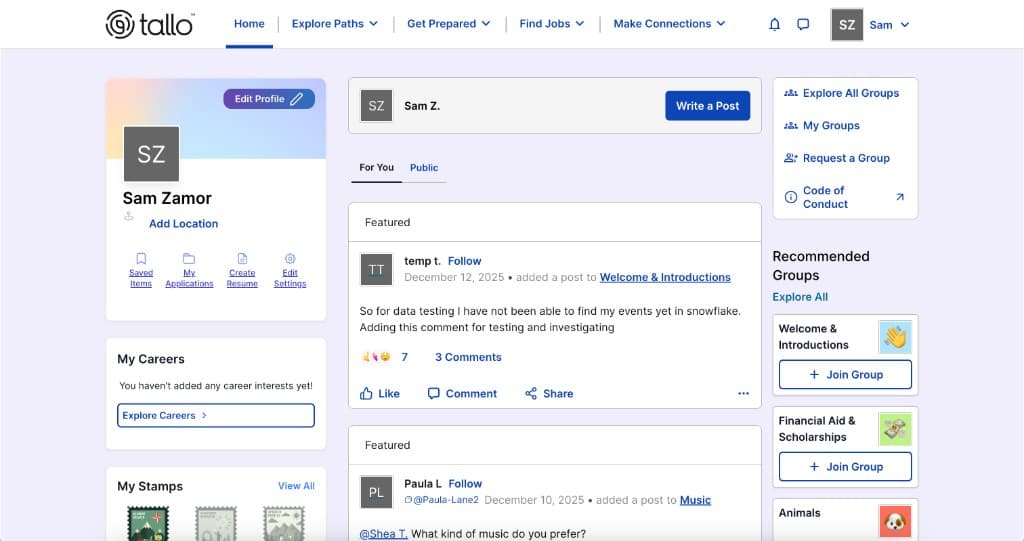The image size is (1024, 541).
Task: Switch to the Public feed tab
Action: click(x=424, y=168)
